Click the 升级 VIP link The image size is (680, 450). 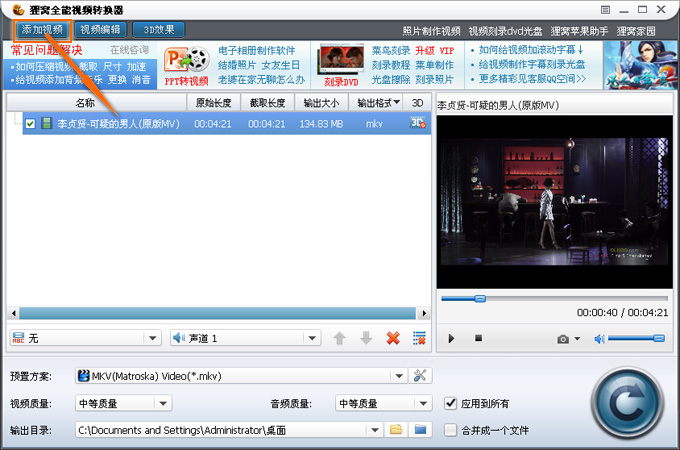tap(435, 51)
